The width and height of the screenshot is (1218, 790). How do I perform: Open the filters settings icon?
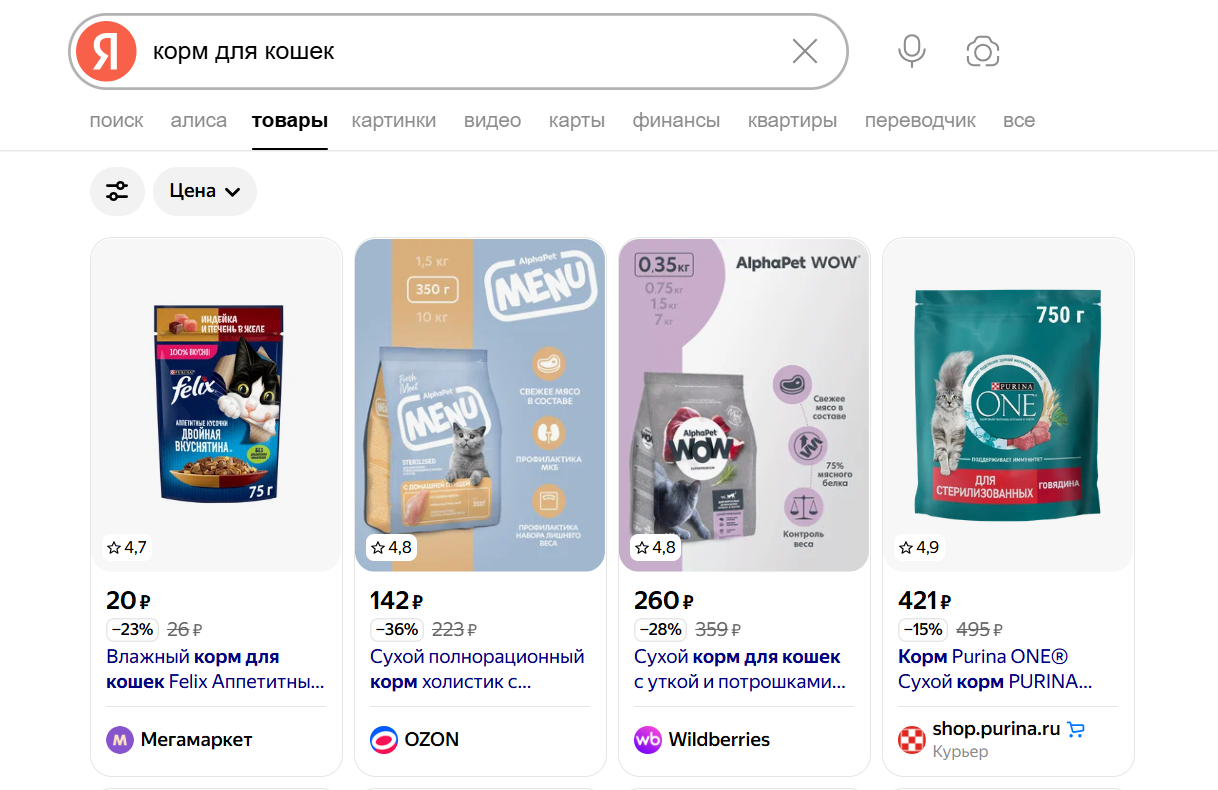tap(117, 191)
